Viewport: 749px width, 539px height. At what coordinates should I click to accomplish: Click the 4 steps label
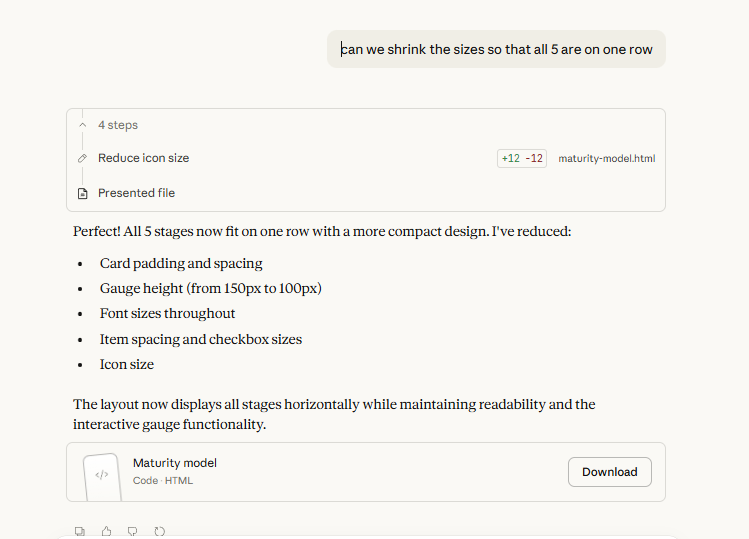118,125
